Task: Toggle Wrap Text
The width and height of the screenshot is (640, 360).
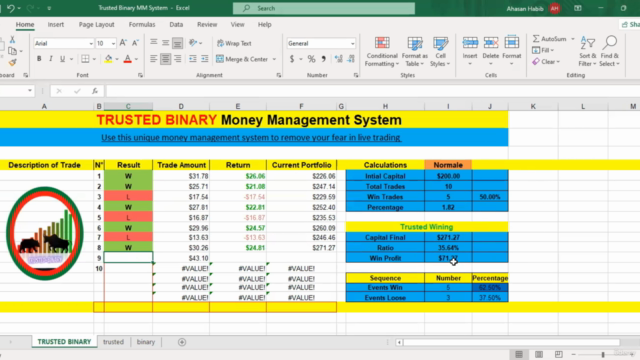Action: (234, 43)
